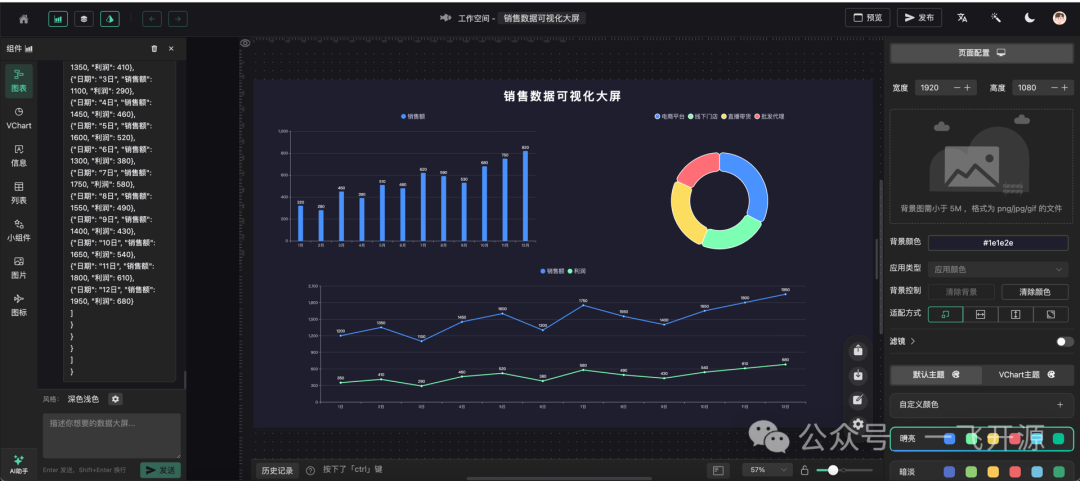Open the magic wand theme icon
Screen dimensions: 1080x481
(x=995, y=18)
